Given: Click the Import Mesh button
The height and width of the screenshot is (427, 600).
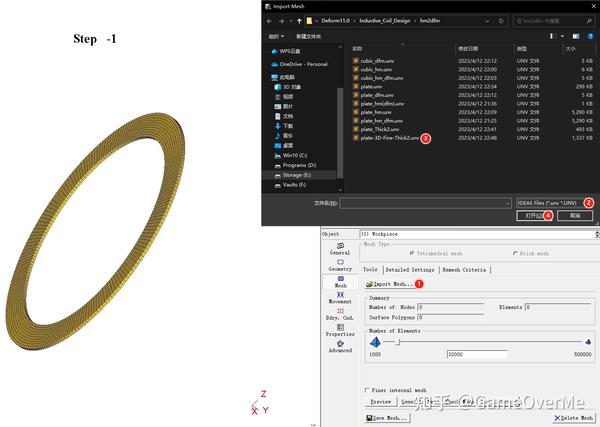Looking at the screenshot, I should [390, 284].
